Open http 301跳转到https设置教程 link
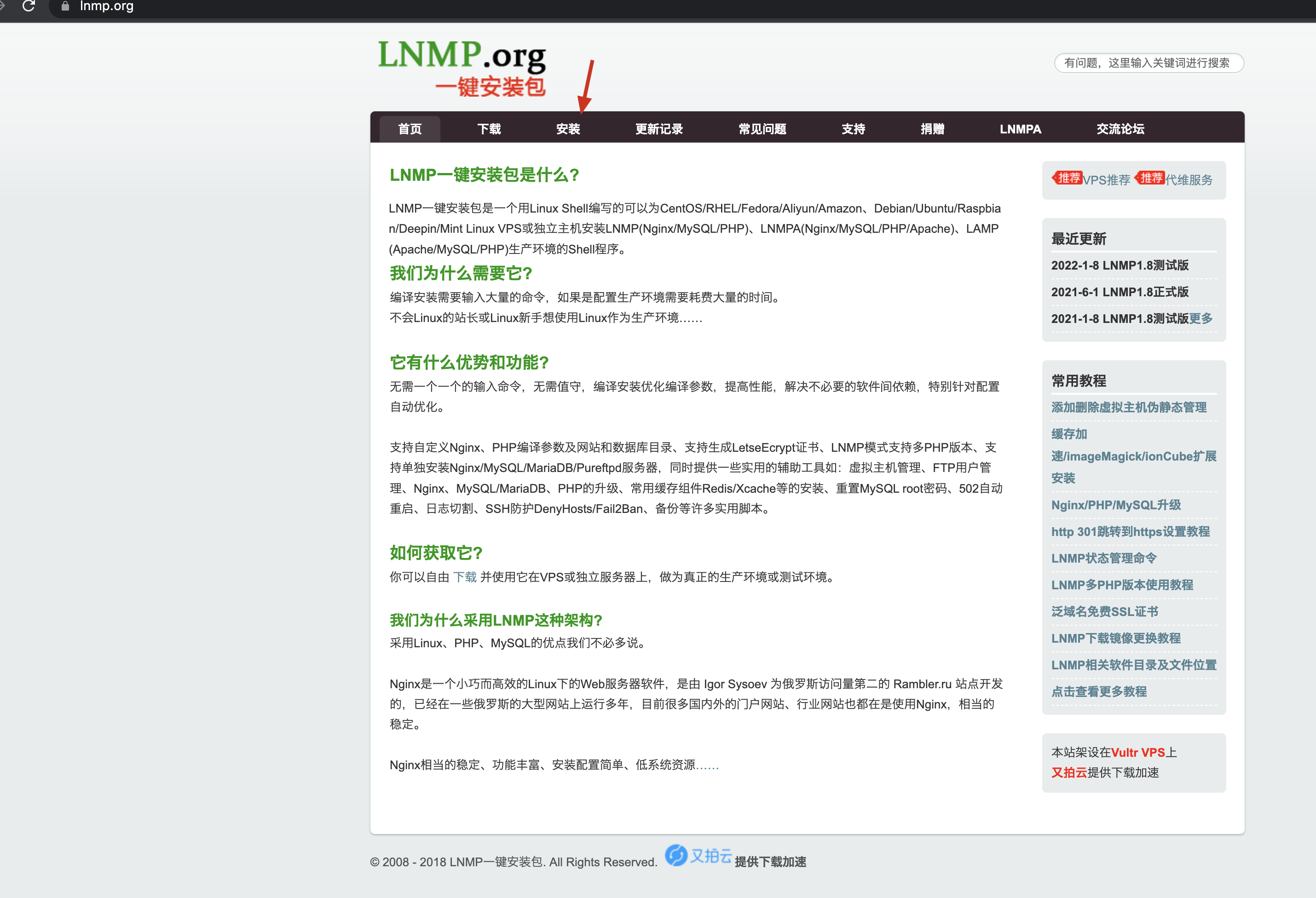The height and width of the screenshot is (898, 1316). (1130, 531)
